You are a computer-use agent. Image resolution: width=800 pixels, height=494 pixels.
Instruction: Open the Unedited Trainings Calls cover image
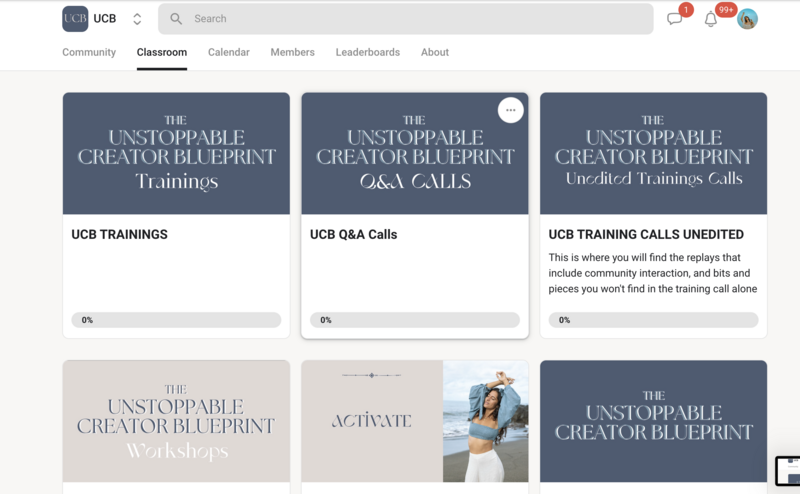tap(653, 153)
